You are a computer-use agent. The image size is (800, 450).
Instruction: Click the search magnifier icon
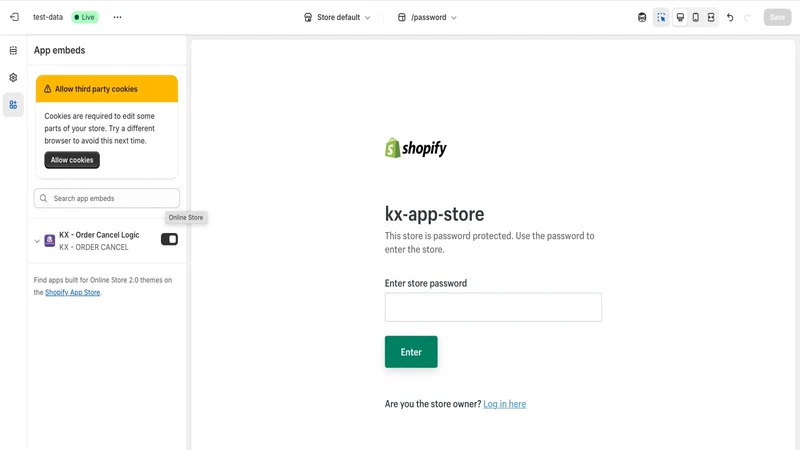(43, 198)
